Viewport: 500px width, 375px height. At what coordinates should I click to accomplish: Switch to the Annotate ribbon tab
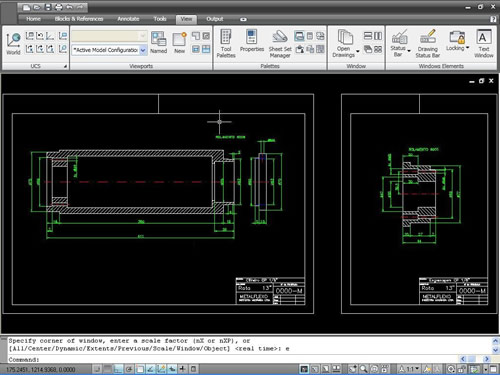(128, 19)
